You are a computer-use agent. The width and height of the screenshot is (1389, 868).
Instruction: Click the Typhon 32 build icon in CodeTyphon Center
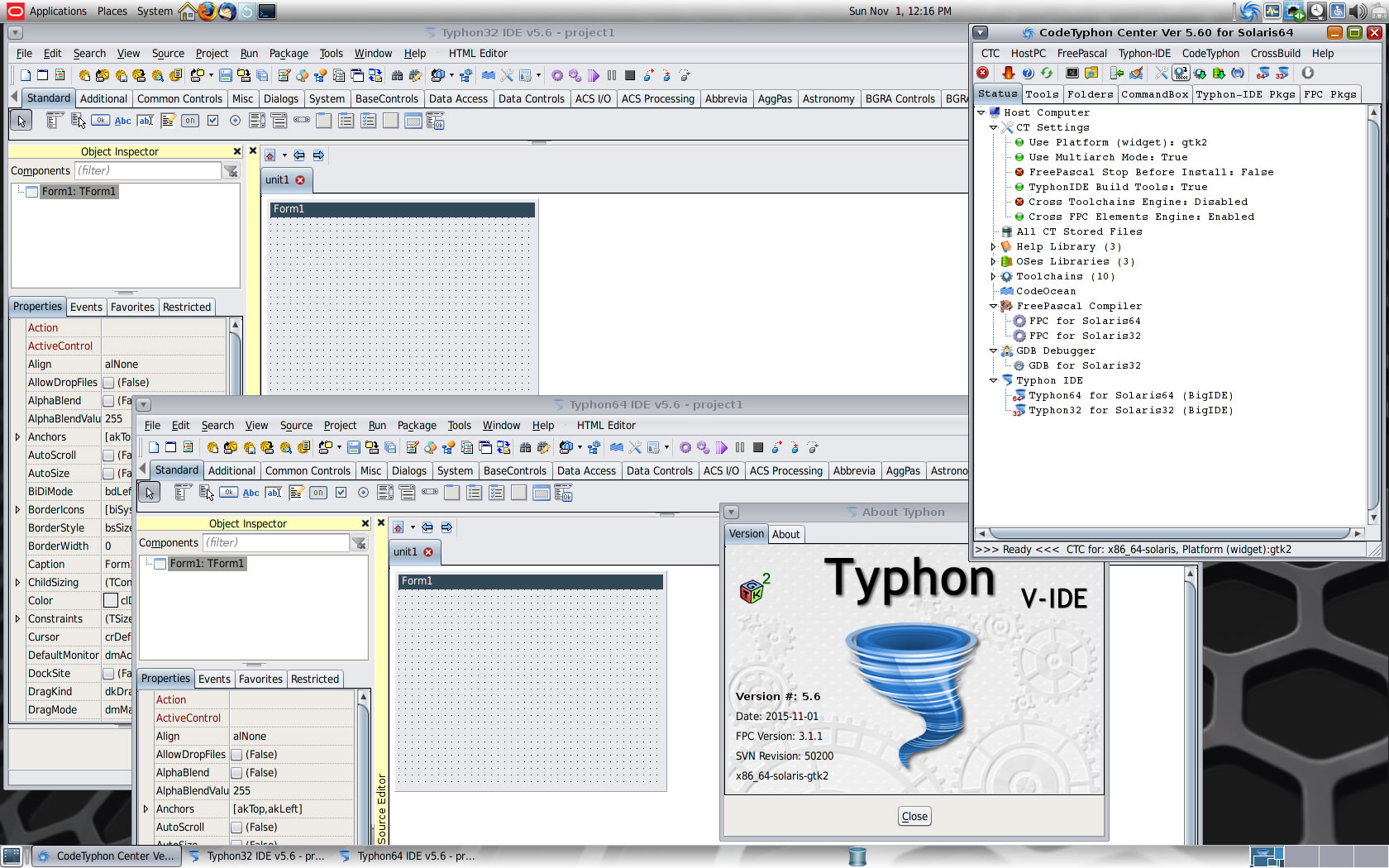[x=1282, y=74]
